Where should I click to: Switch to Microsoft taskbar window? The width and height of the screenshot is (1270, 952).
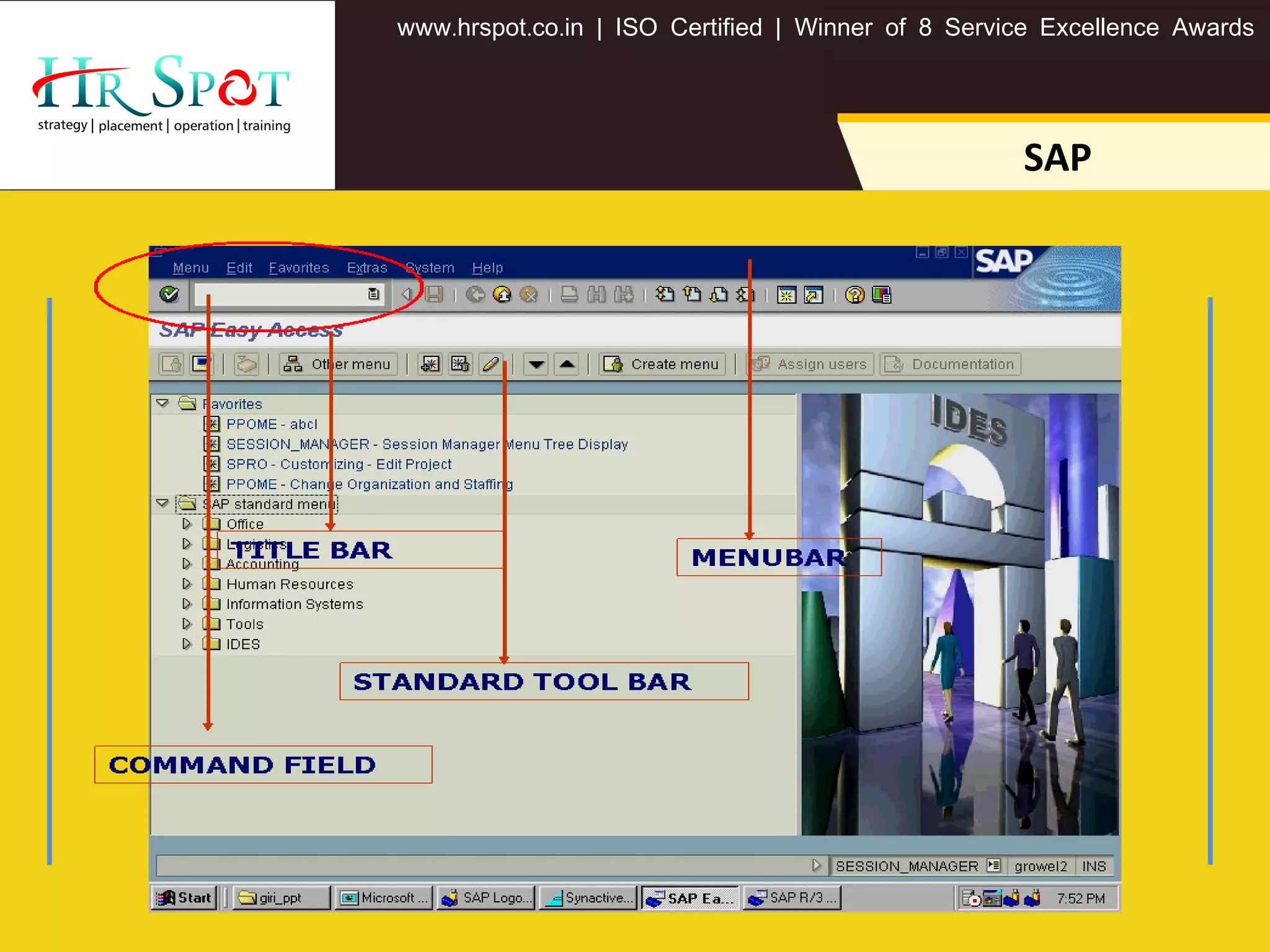pyautogui.click(x=384, y=897)
